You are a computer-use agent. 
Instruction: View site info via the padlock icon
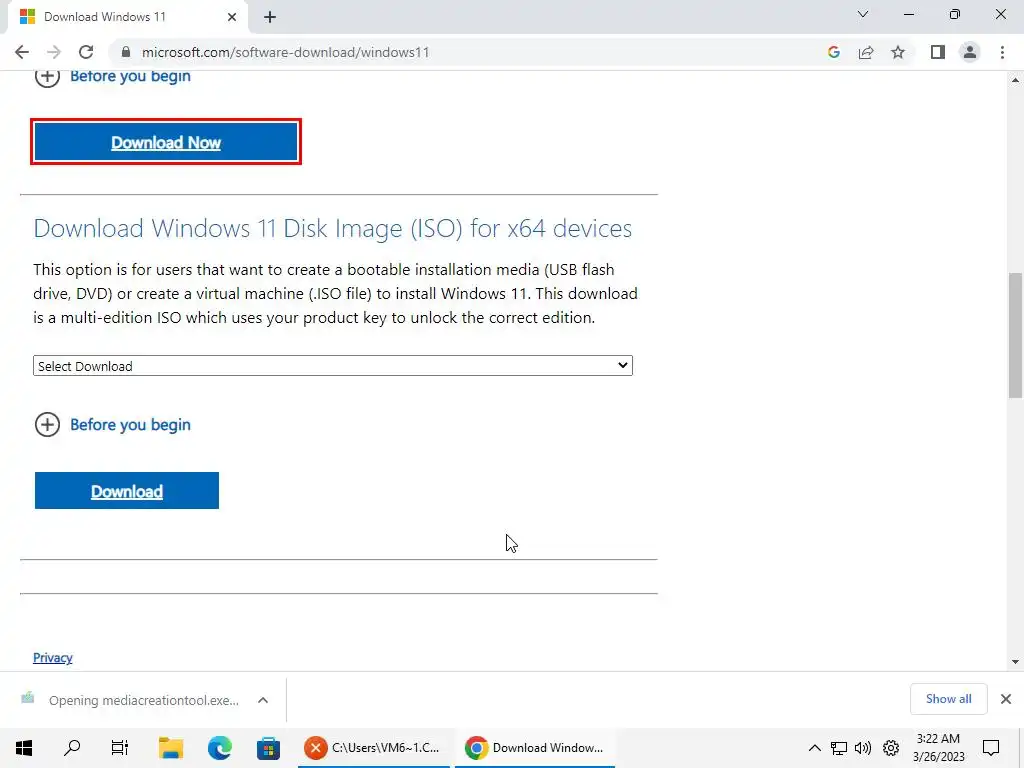point(126,52)
